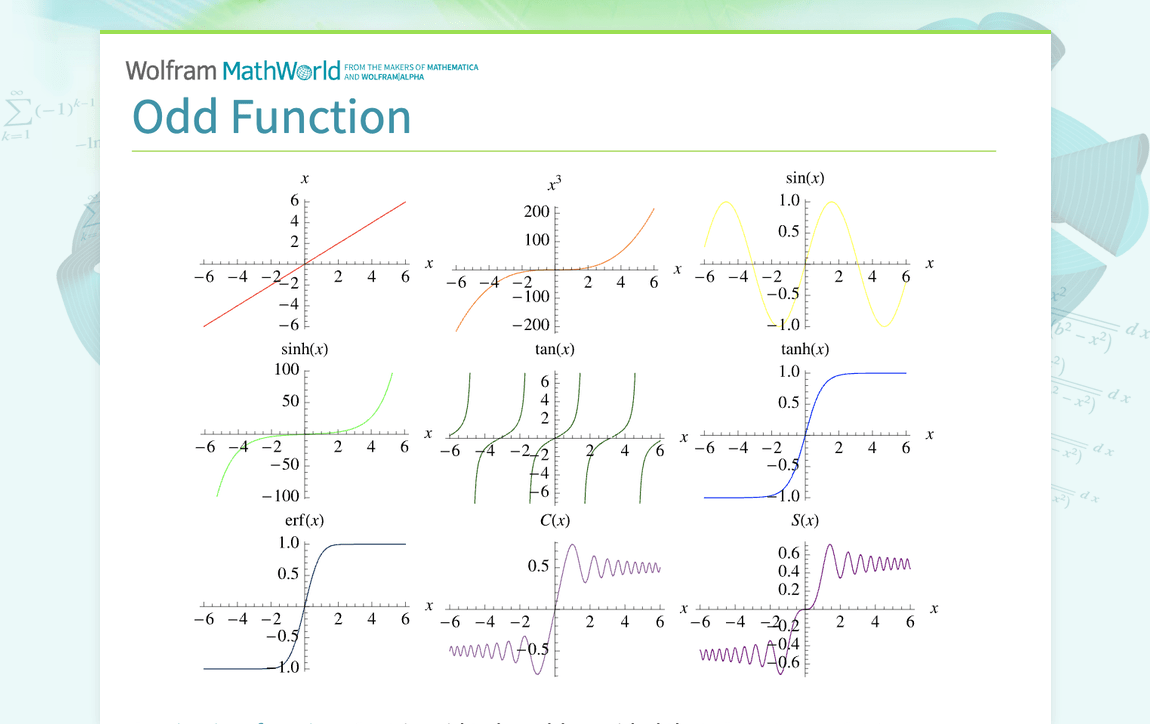Click the 100 label on sinh(x) axis
This screenshot has height=724, width=1150.
(286, 369)
